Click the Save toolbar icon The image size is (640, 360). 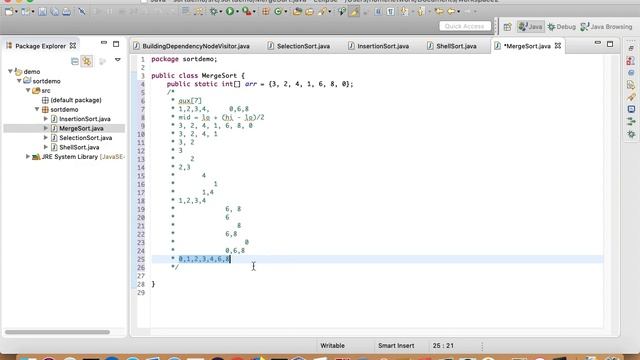pyautogui.click(x=42, y=11)
